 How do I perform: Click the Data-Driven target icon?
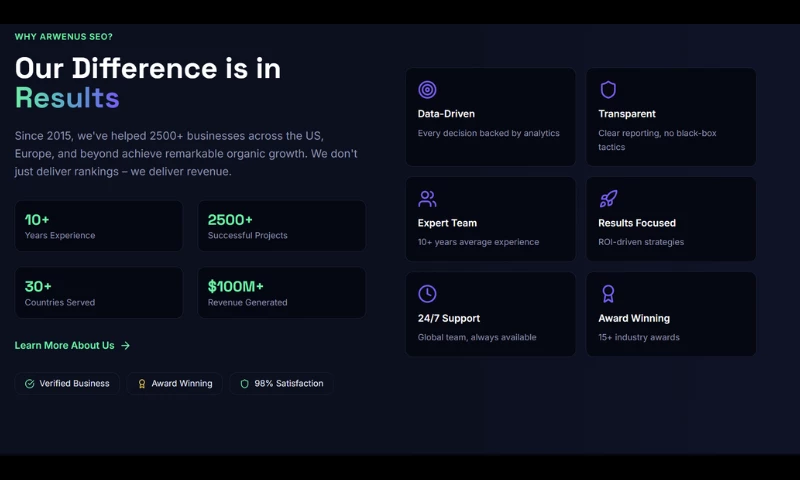point(427,90)
